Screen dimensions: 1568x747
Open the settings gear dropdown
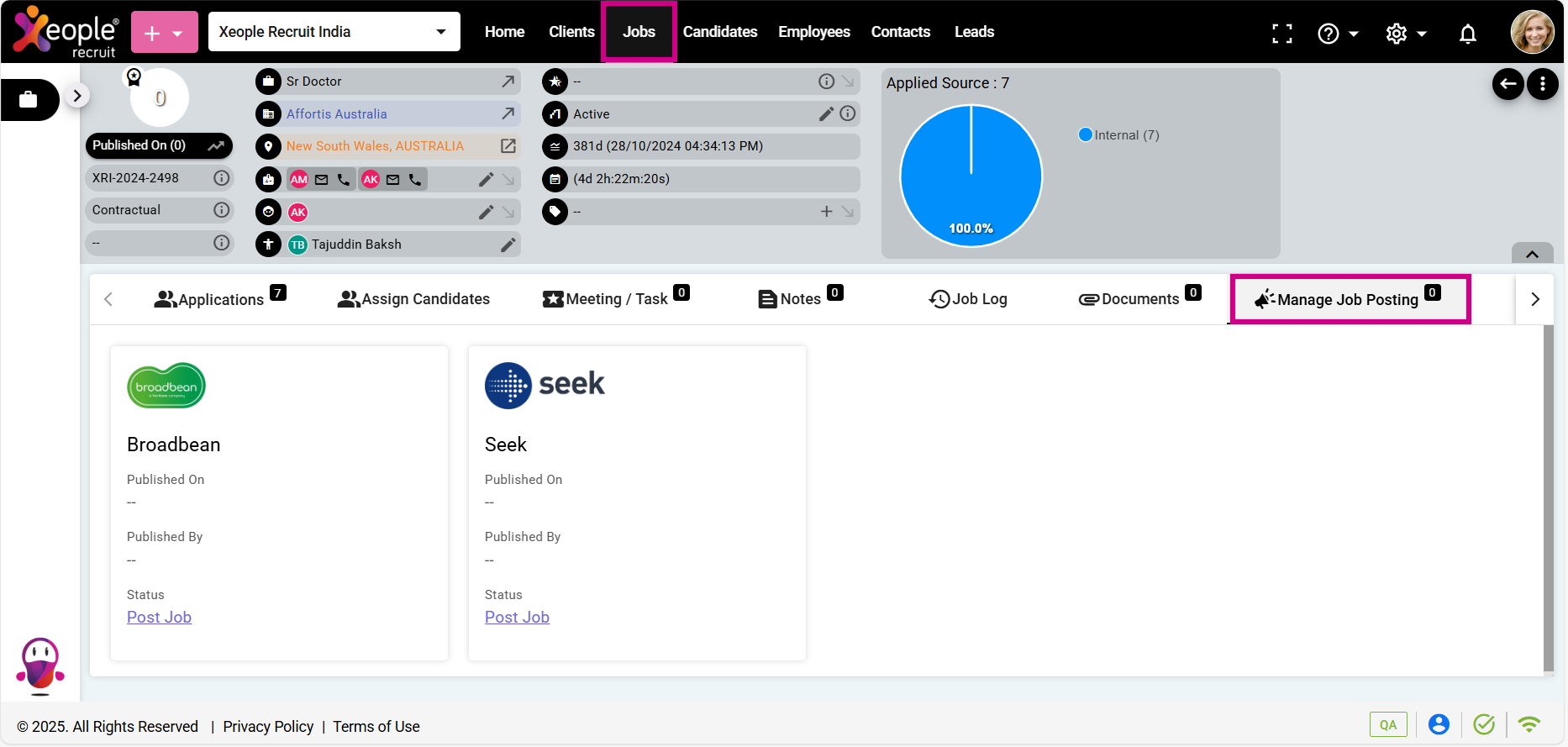[1405, 34]
